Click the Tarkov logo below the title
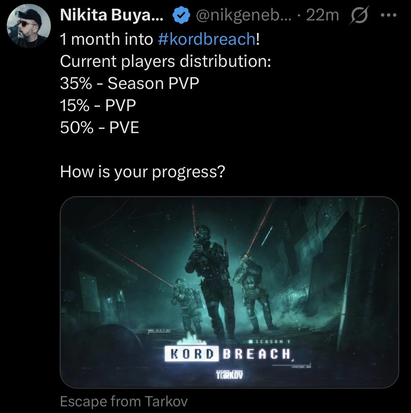 tap(229, 374)
